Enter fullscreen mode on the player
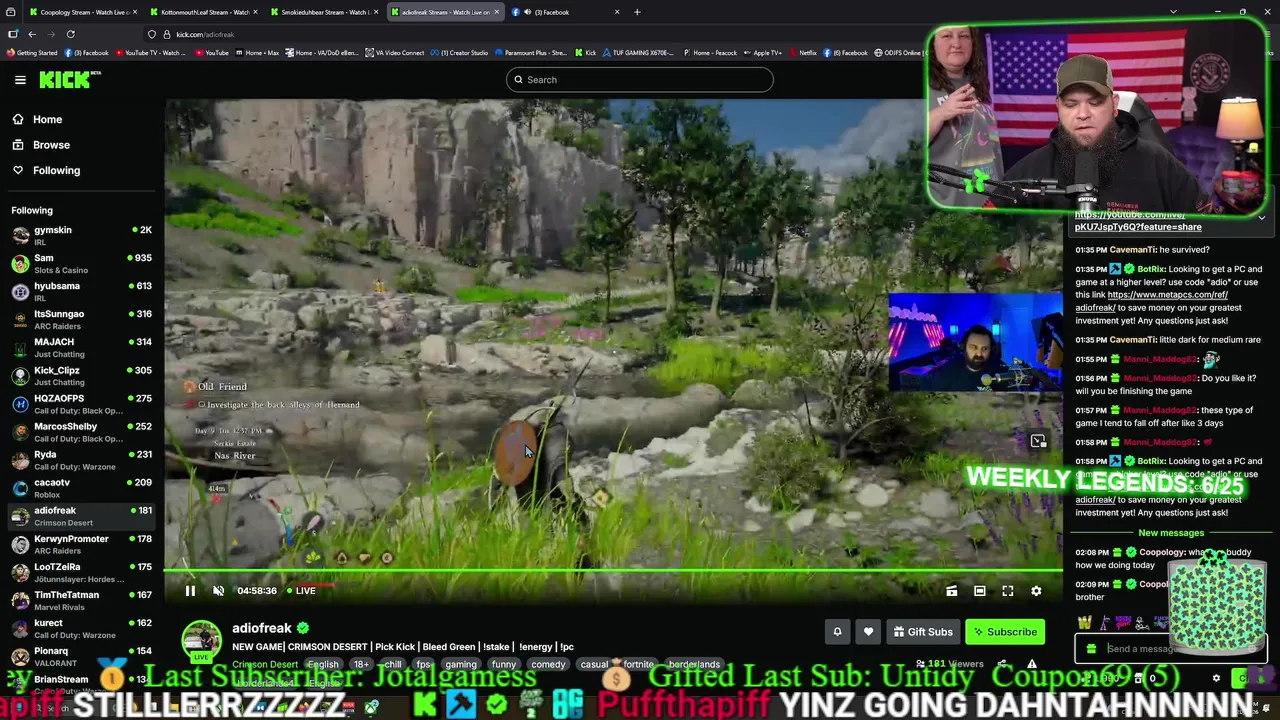 tap(1008, 591)
